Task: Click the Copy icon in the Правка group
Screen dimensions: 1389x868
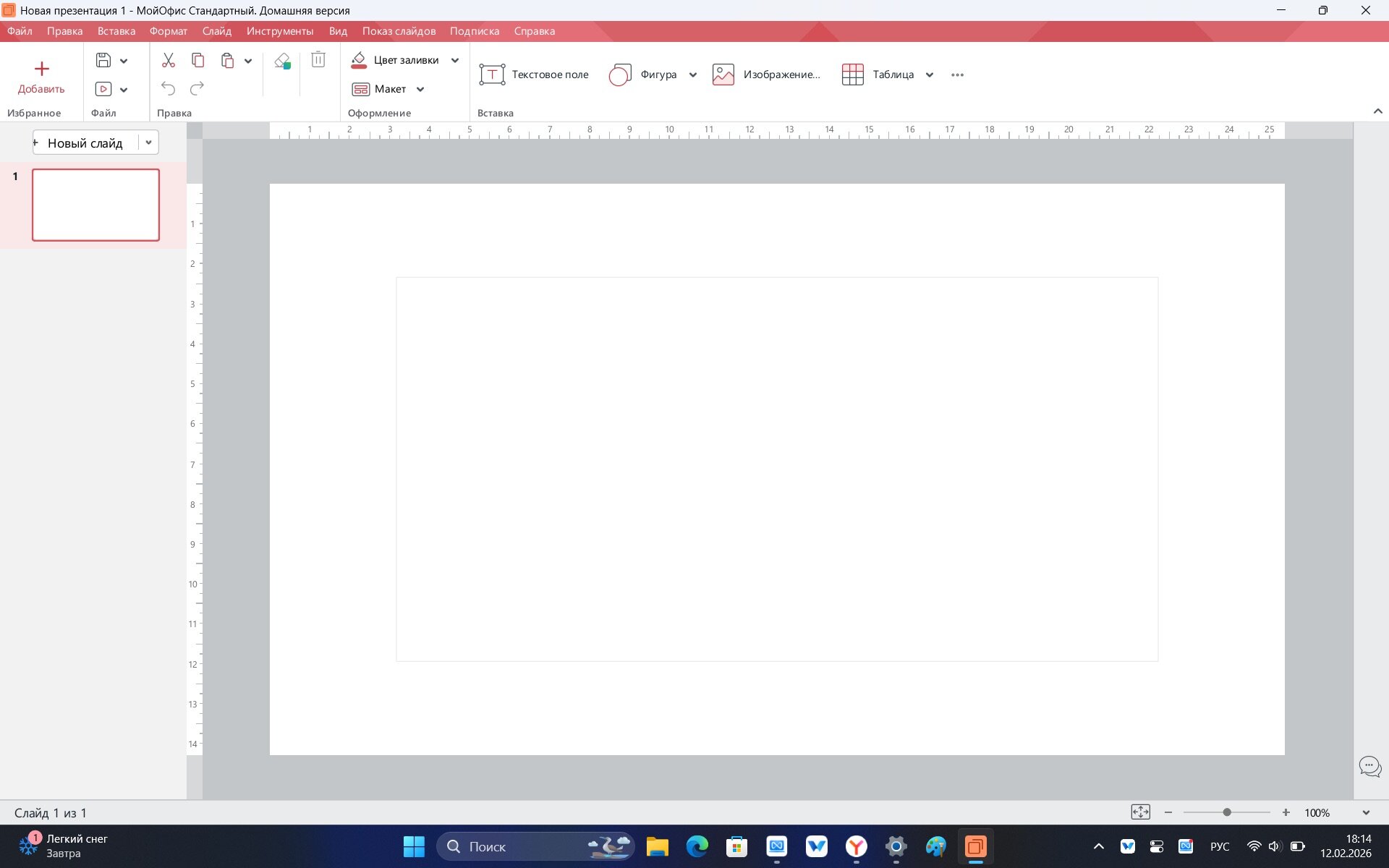Action: [x=197, y=60]
